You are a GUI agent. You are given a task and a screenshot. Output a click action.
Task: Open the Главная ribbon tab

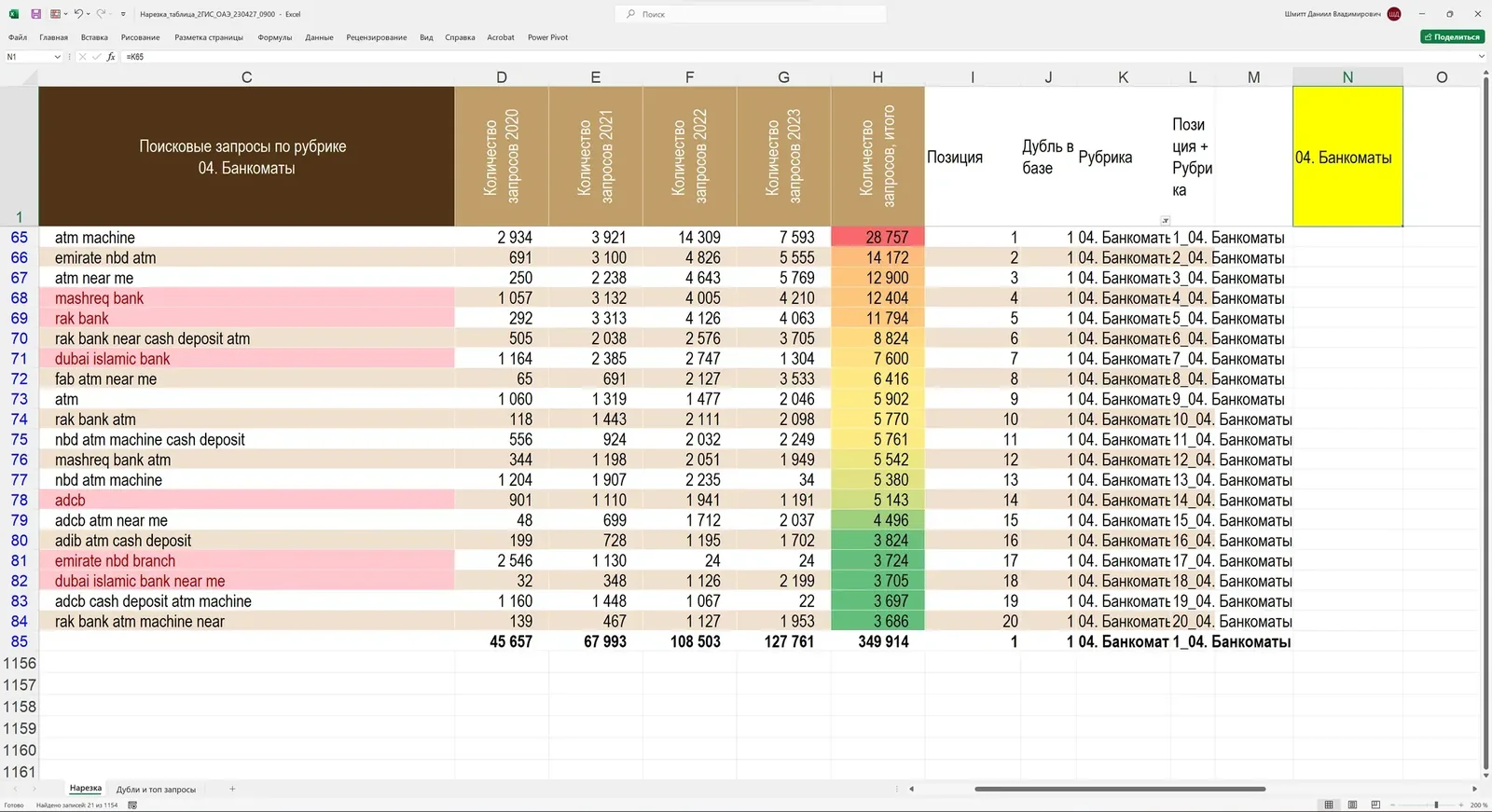point(54,37)
